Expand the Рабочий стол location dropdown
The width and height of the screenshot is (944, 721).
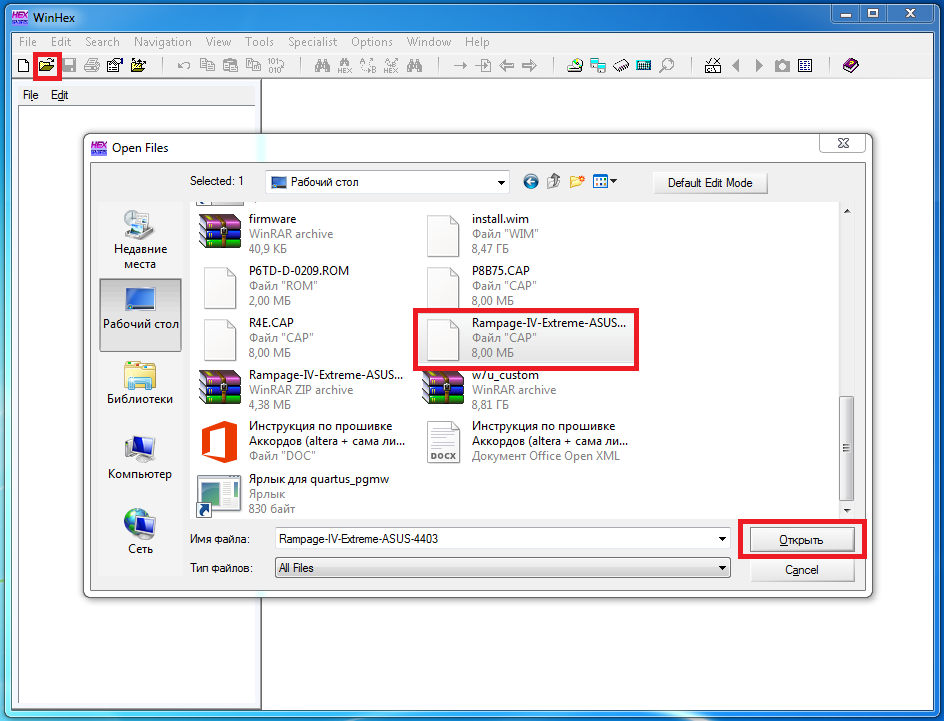pos(501,182)
